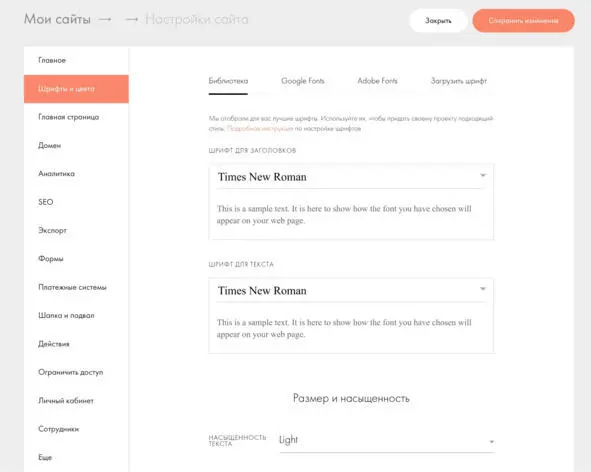Click the Закрыть button
This screenshot has width=591, height=472.
tap(438, 21)
